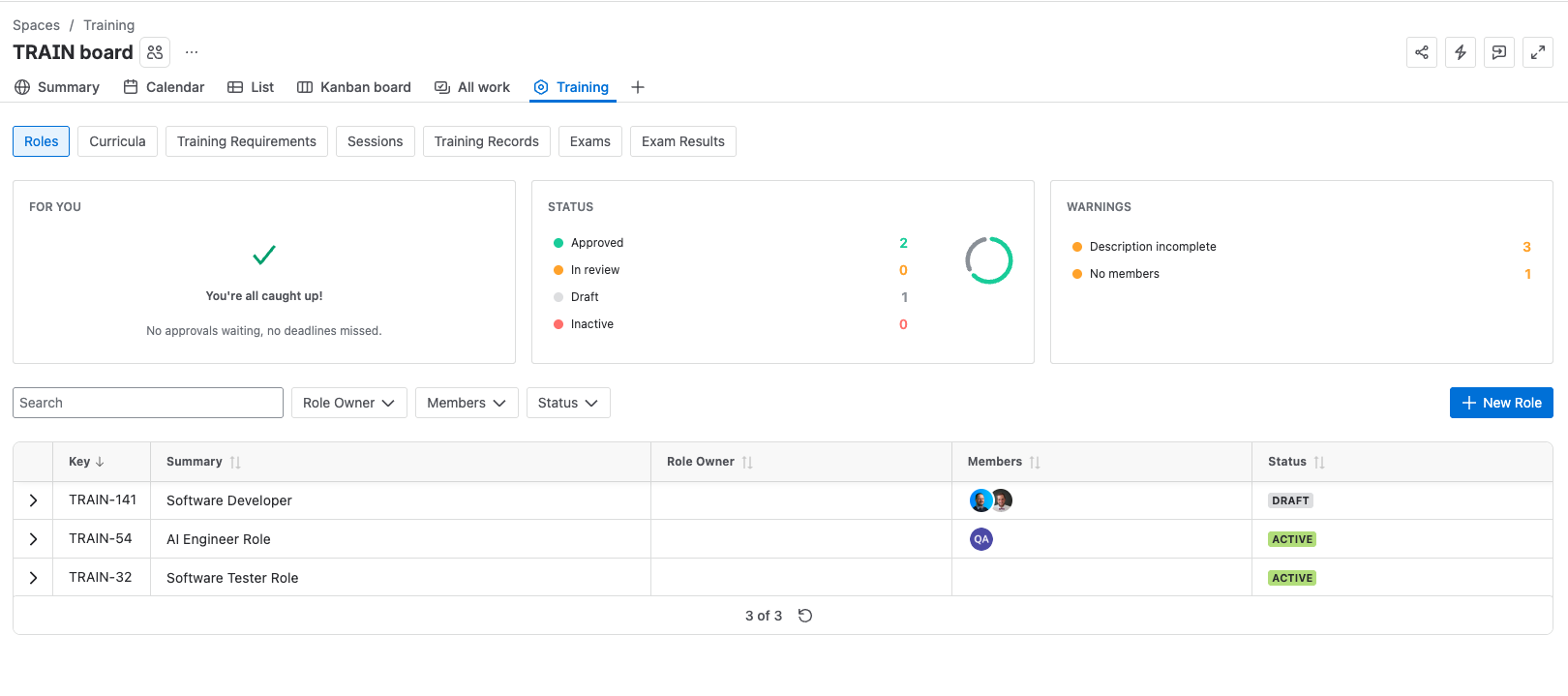Click into the Search field
1568x696 pixels.
pyautogui.click(x=148, y=403)
